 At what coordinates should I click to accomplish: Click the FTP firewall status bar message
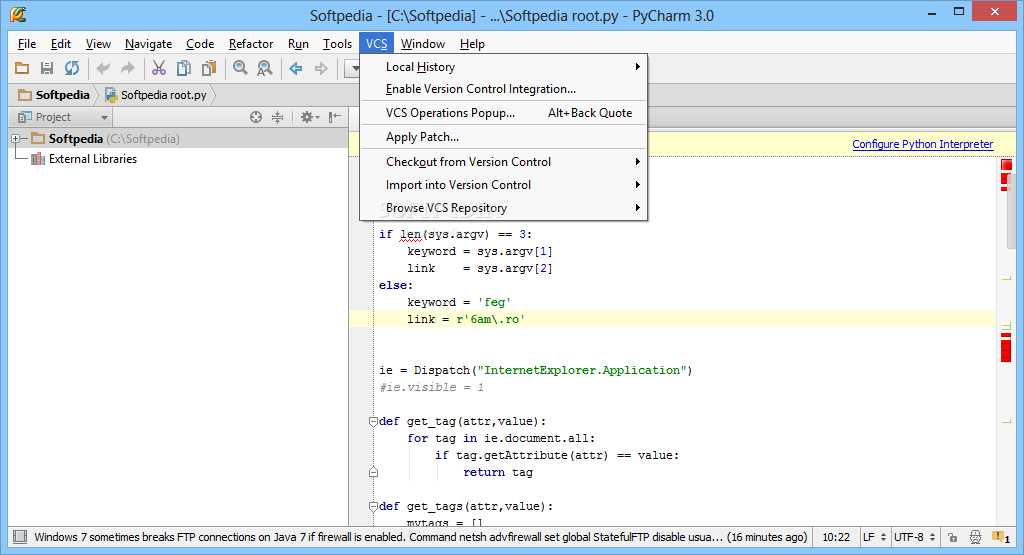coord(421,537)
